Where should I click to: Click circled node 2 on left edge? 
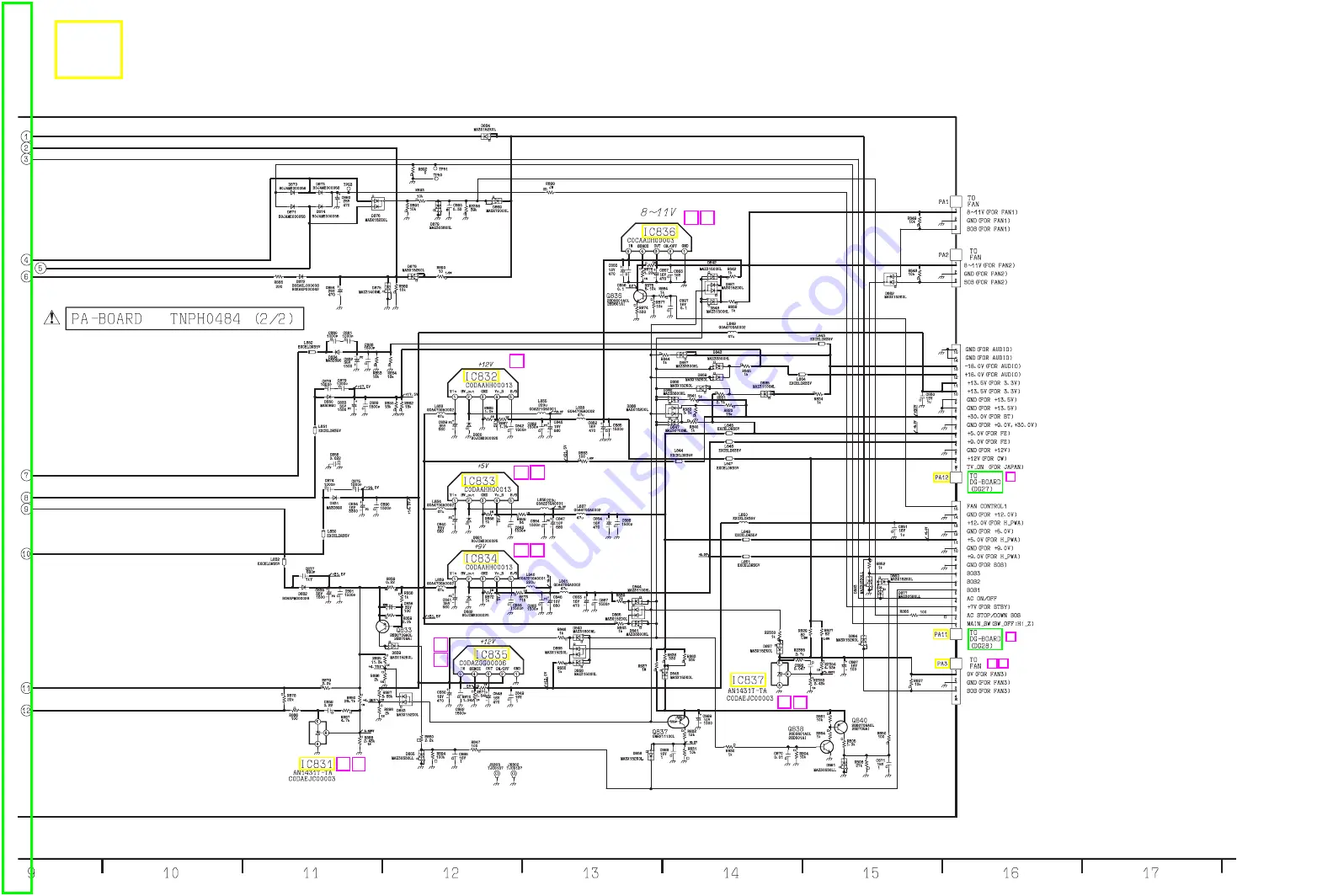coord(26,148)
